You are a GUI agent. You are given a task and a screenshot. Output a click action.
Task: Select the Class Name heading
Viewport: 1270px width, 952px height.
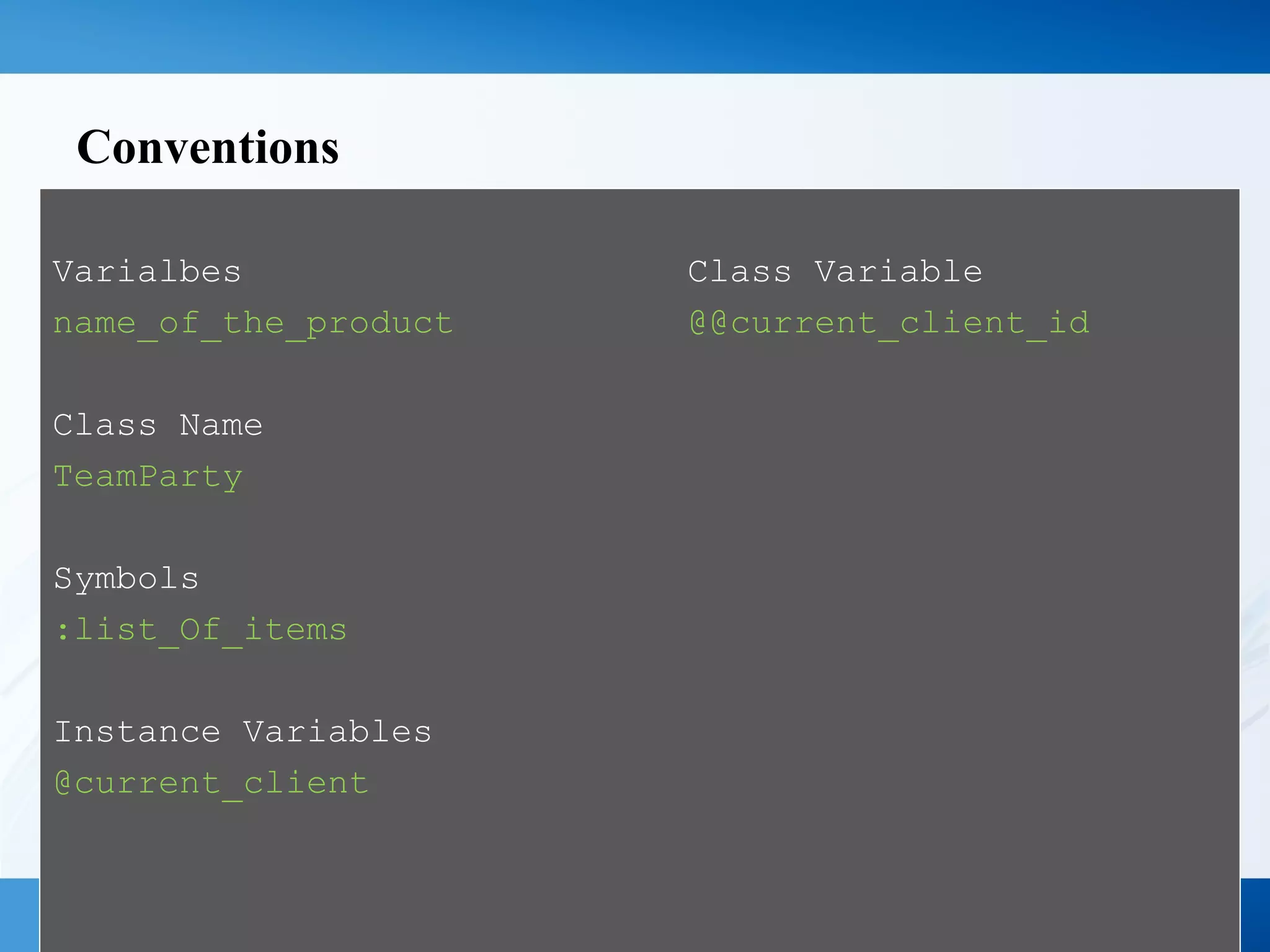[158, 425]
